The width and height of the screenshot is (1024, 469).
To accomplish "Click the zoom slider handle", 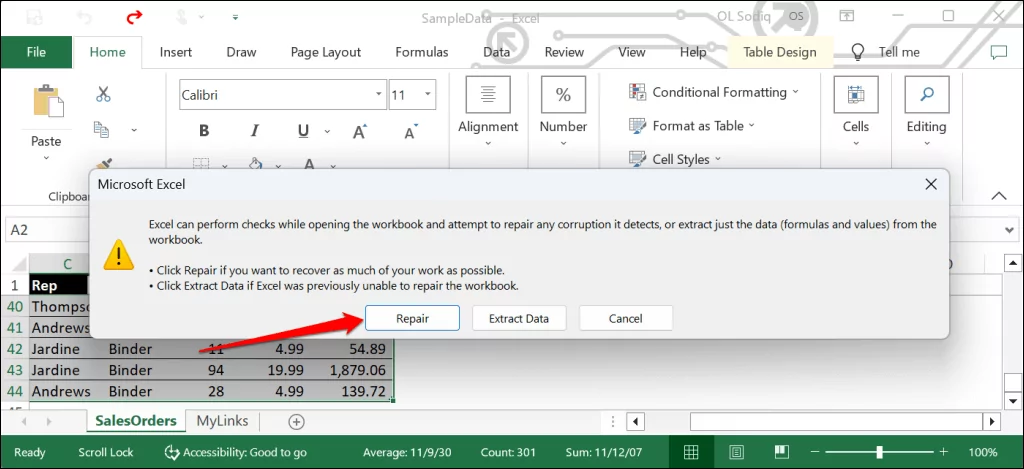I will (880, 452).
